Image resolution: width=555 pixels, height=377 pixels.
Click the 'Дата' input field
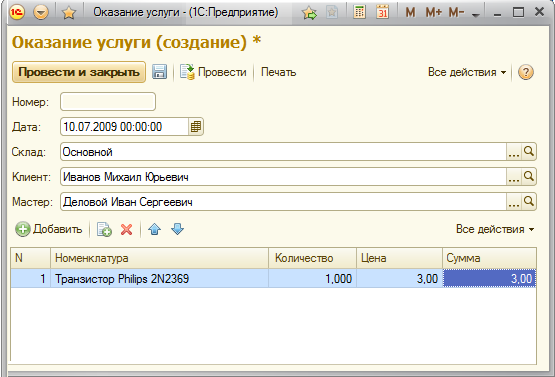coord(124,127)
